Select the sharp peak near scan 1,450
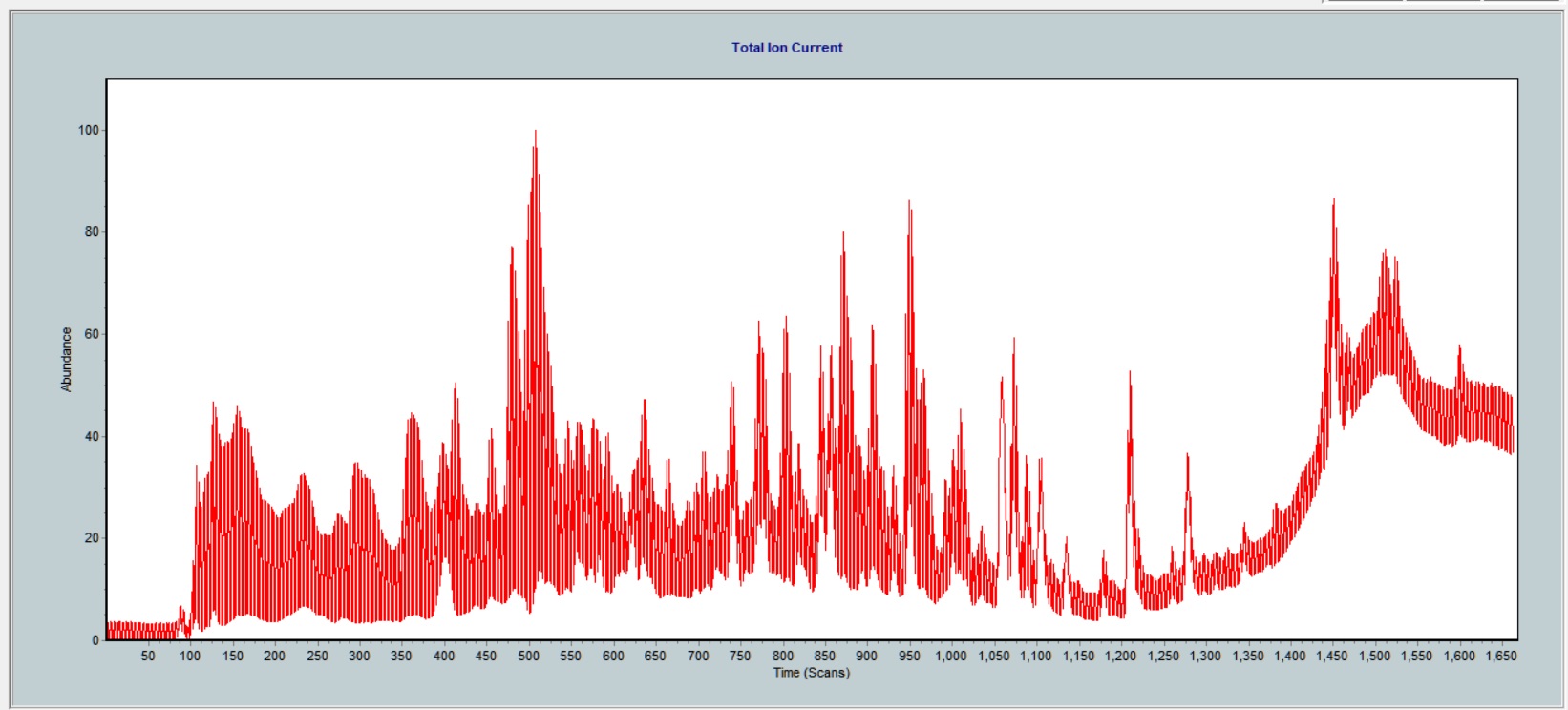This screenshot has width=1568, height=710. click(1334, 202)
